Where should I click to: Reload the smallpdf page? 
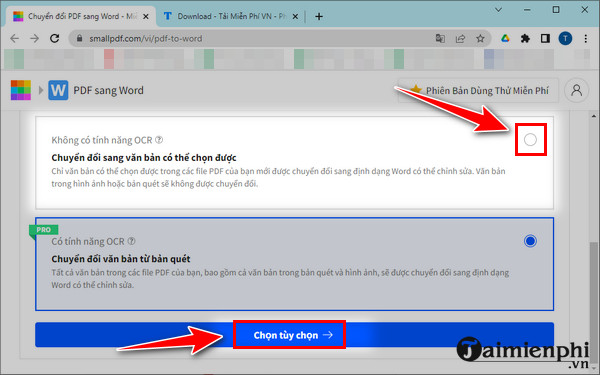pos(55,38)
